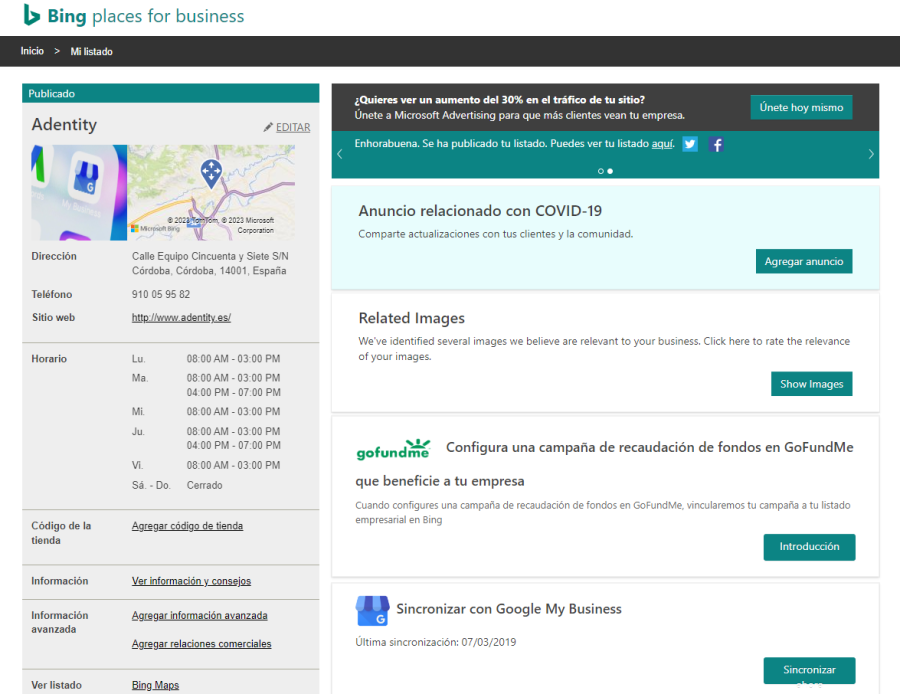
Task: Open Mi listado breadcrumb item
Action: (x=91, y=51)
